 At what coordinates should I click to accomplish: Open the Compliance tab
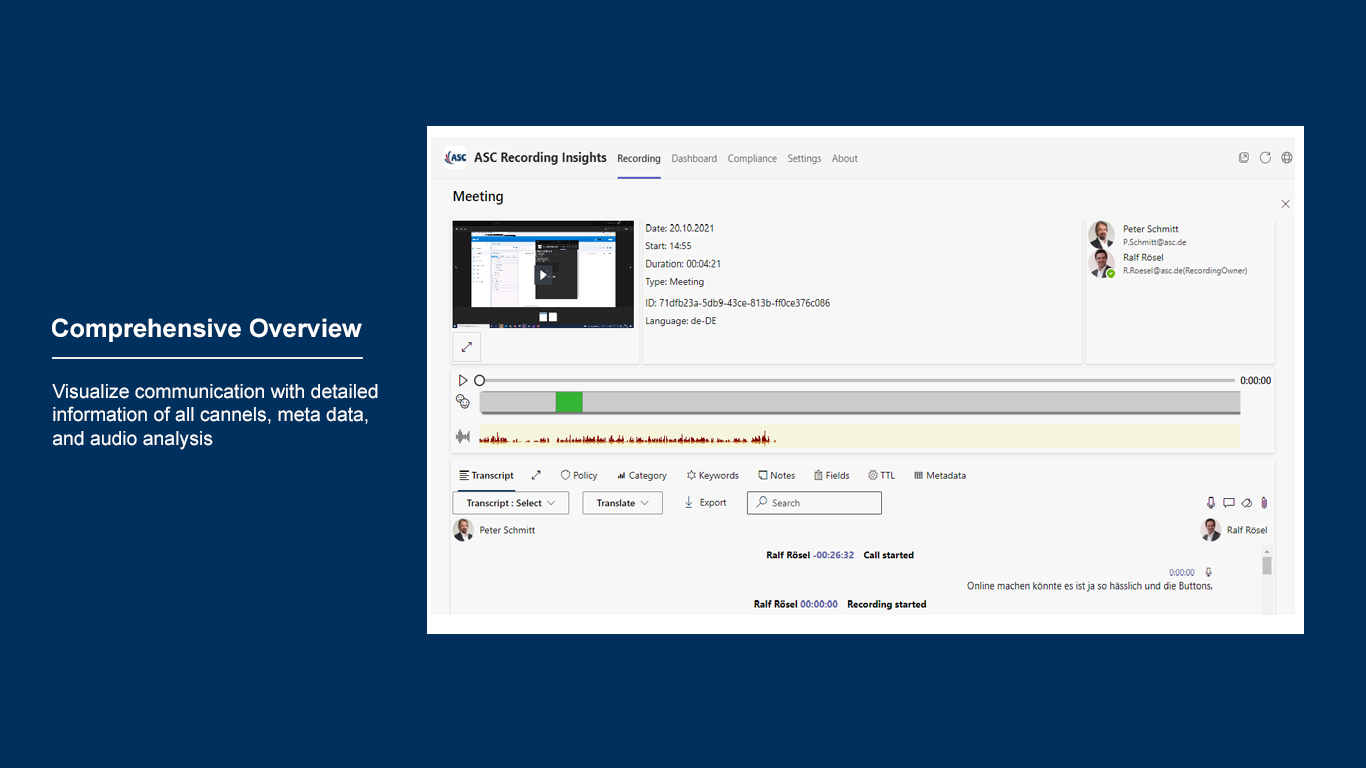coord(752,158)
